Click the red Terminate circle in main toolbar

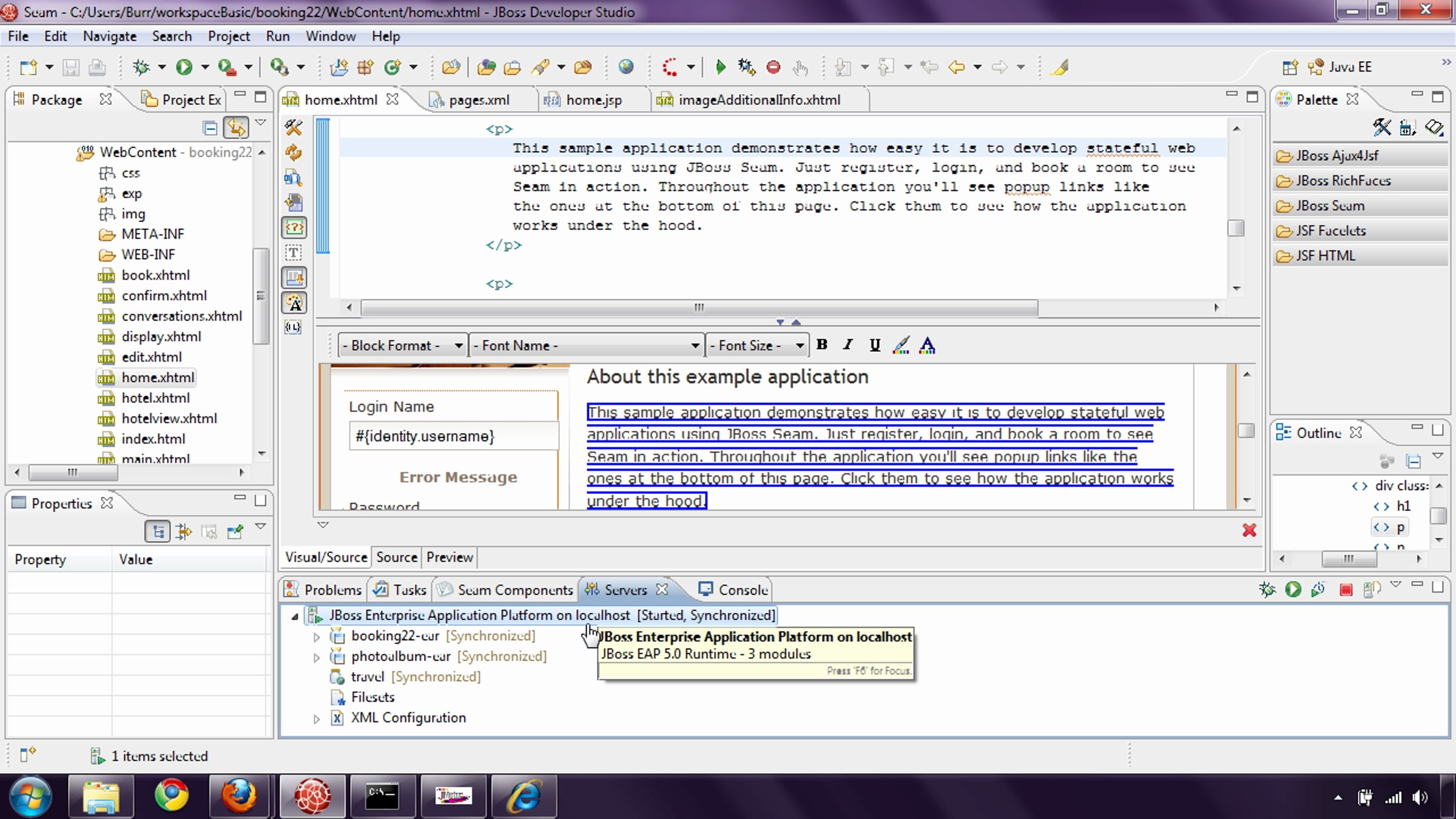pyautogui.click(x=773, y=67)
